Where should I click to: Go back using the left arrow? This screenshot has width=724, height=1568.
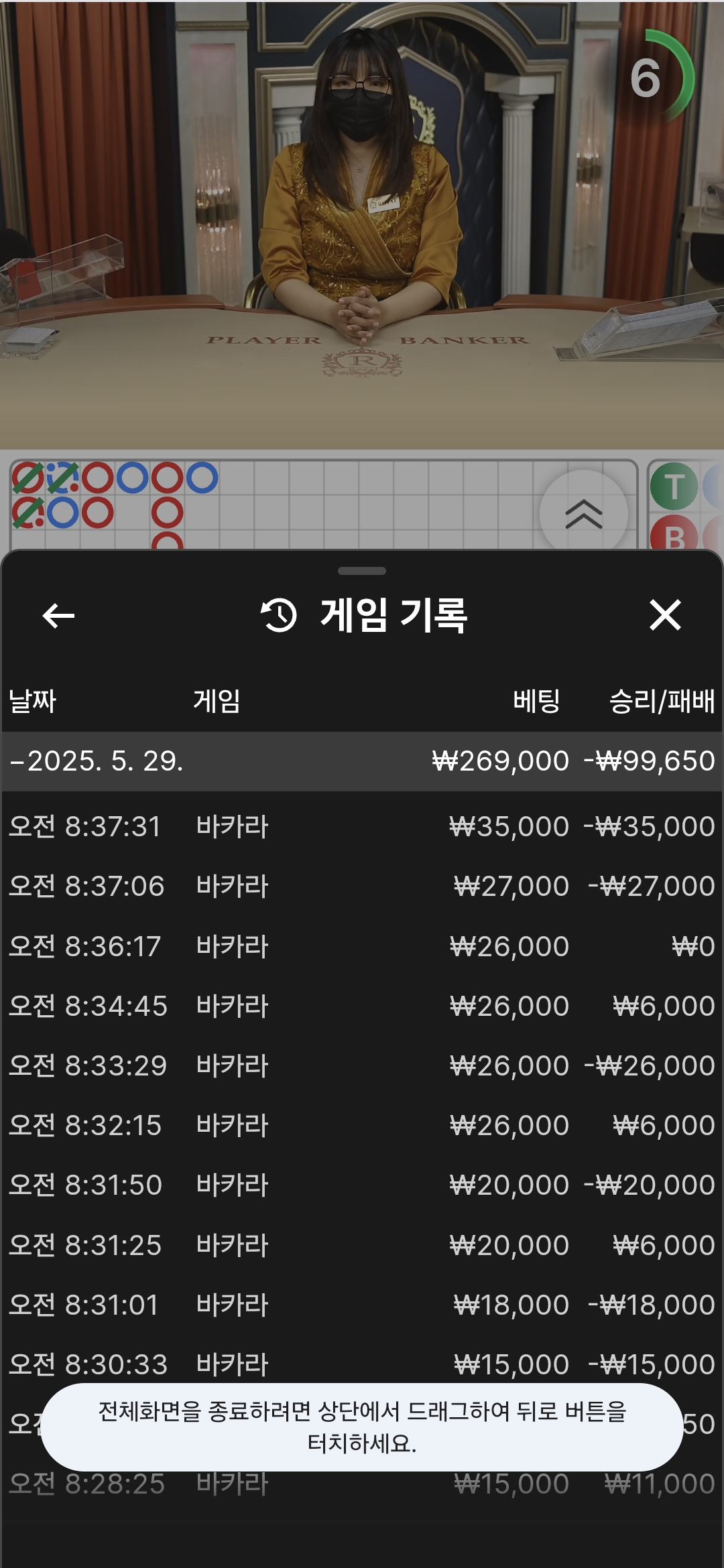58,615
